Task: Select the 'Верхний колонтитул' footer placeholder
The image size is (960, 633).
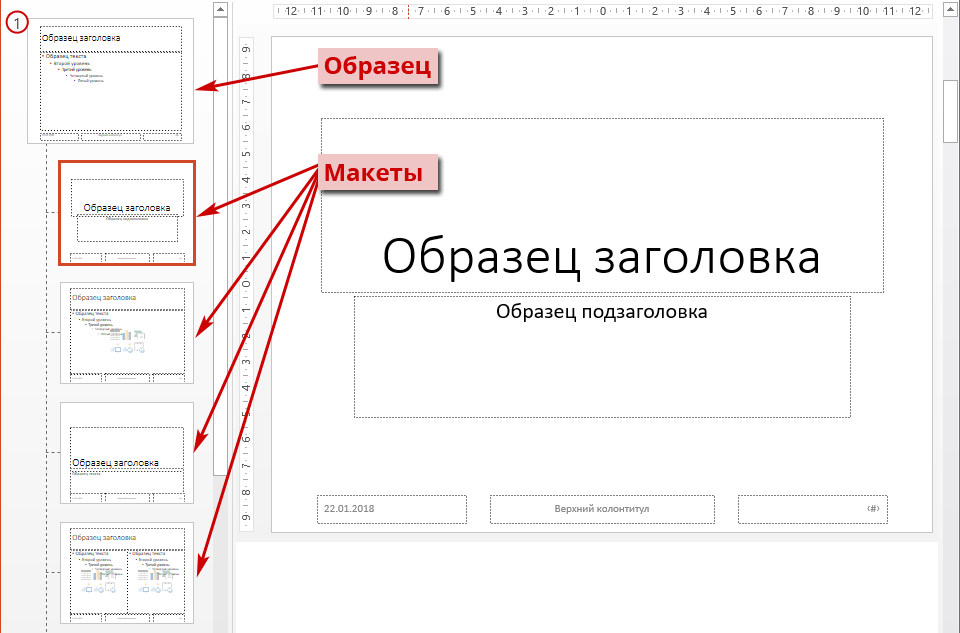Action: (x=602, y=509)
